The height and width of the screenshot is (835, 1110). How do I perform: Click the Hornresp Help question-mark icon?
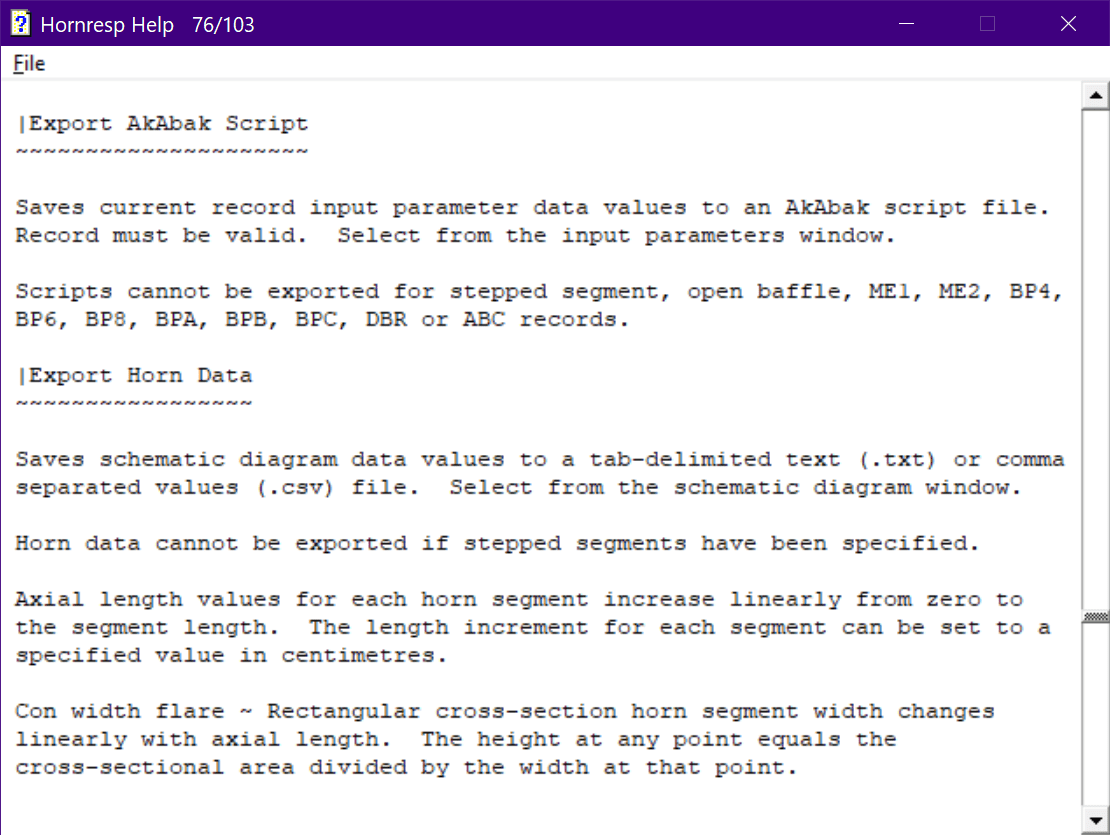pos(21,24)
